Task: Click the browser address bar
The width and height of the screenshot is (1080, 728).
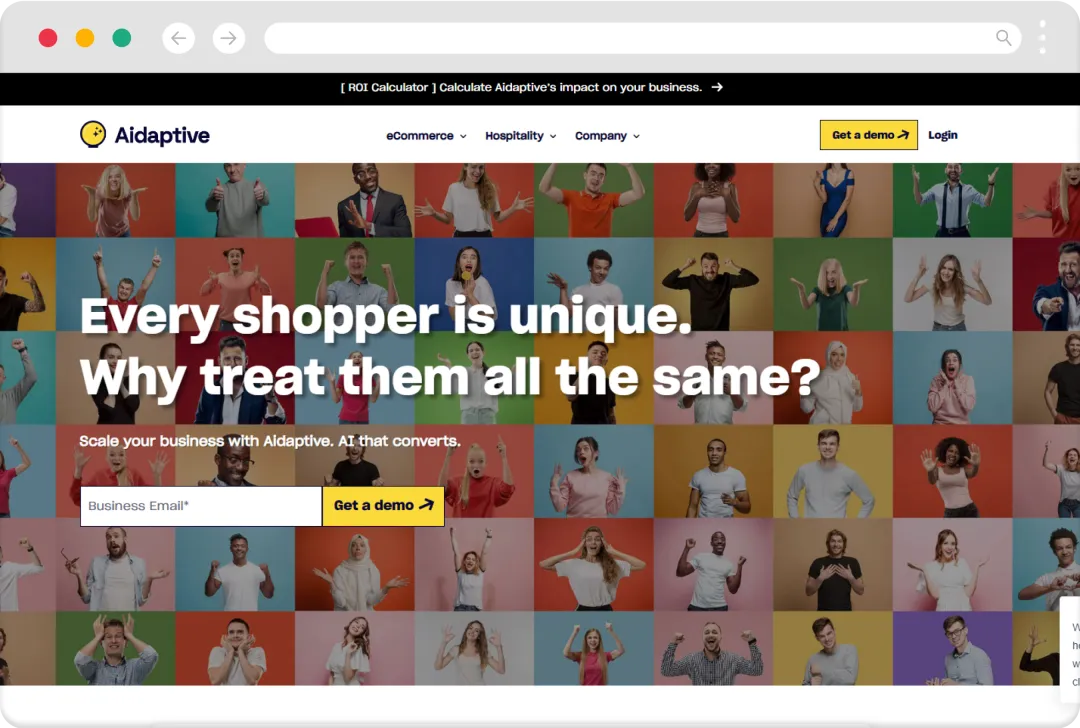Action: coord(643,38)
